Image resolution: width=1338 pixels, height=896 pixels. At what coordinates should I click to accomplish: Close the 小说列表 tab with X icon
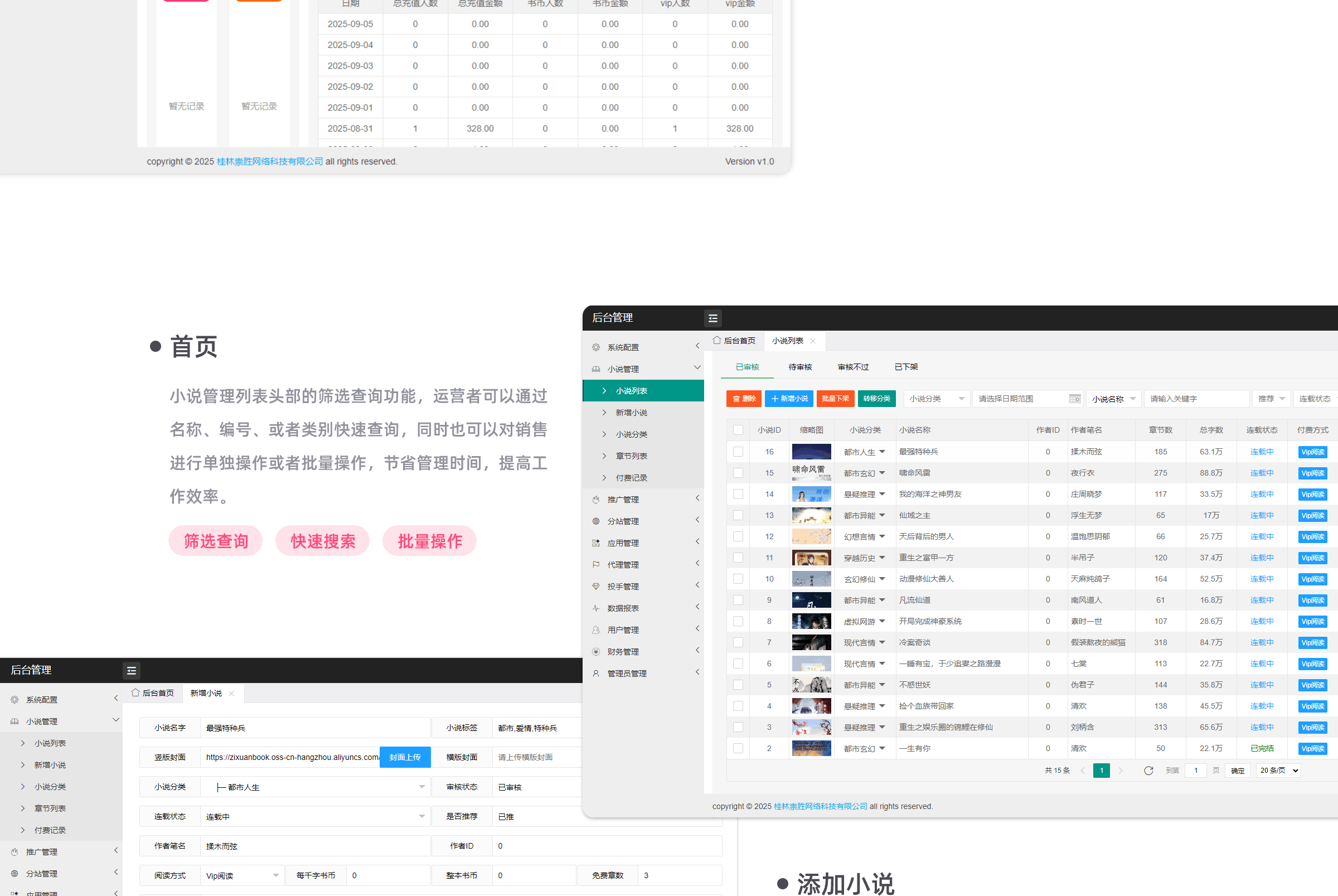[x=812, y=341]
